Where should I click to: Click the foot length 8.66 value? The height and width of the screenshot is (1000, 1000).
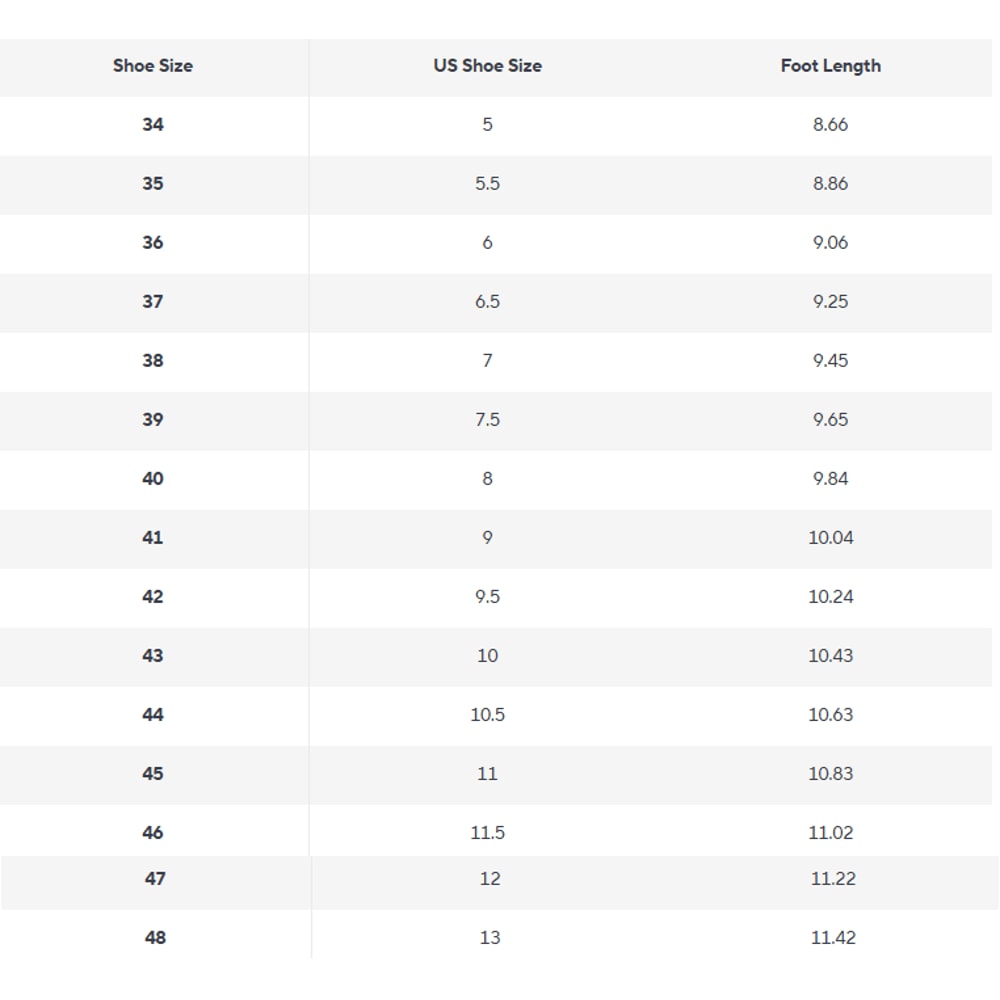[x=830, y=125]
